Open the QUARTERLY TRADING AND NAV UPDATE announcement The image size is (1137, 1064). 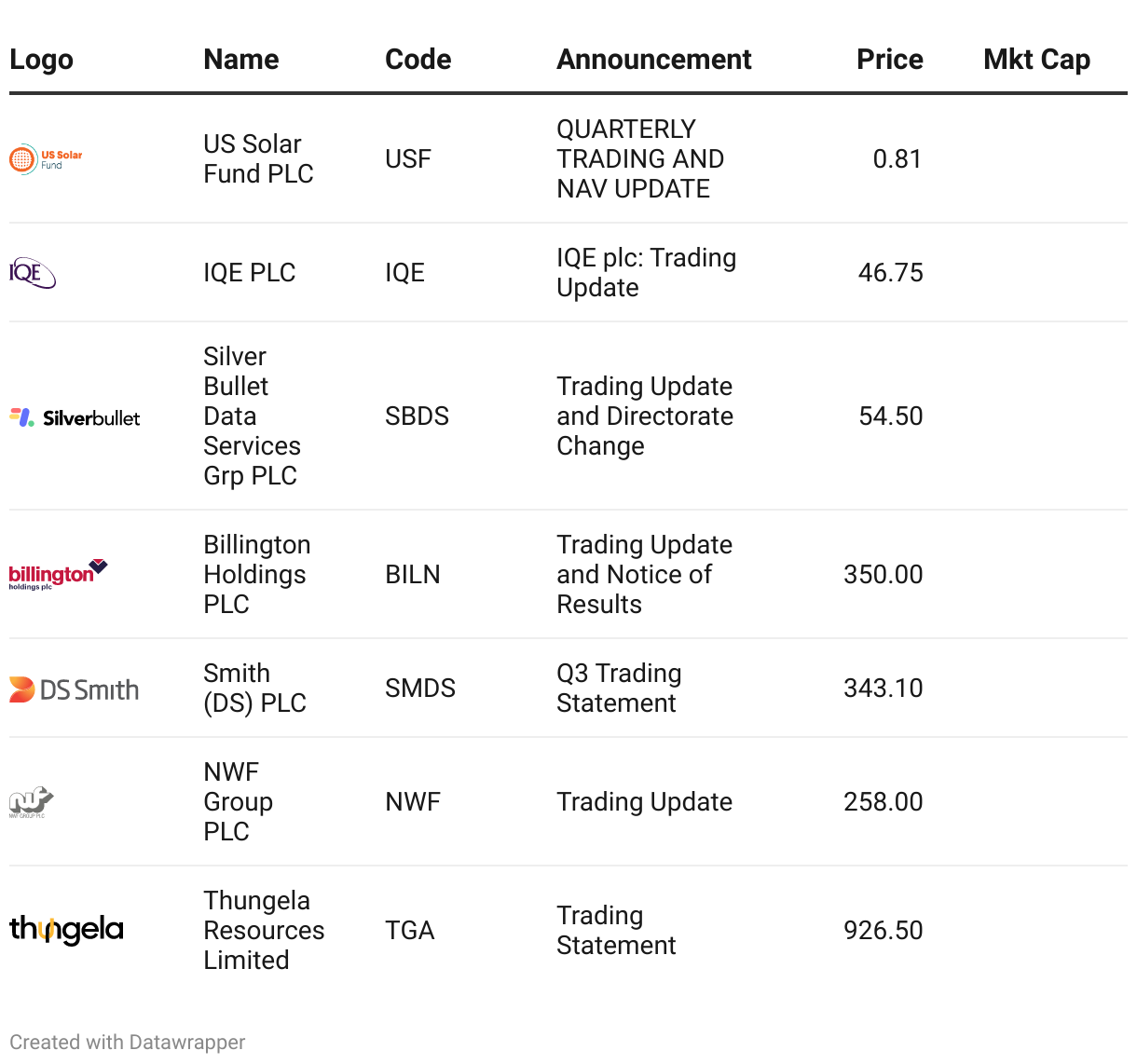[640, 159]
